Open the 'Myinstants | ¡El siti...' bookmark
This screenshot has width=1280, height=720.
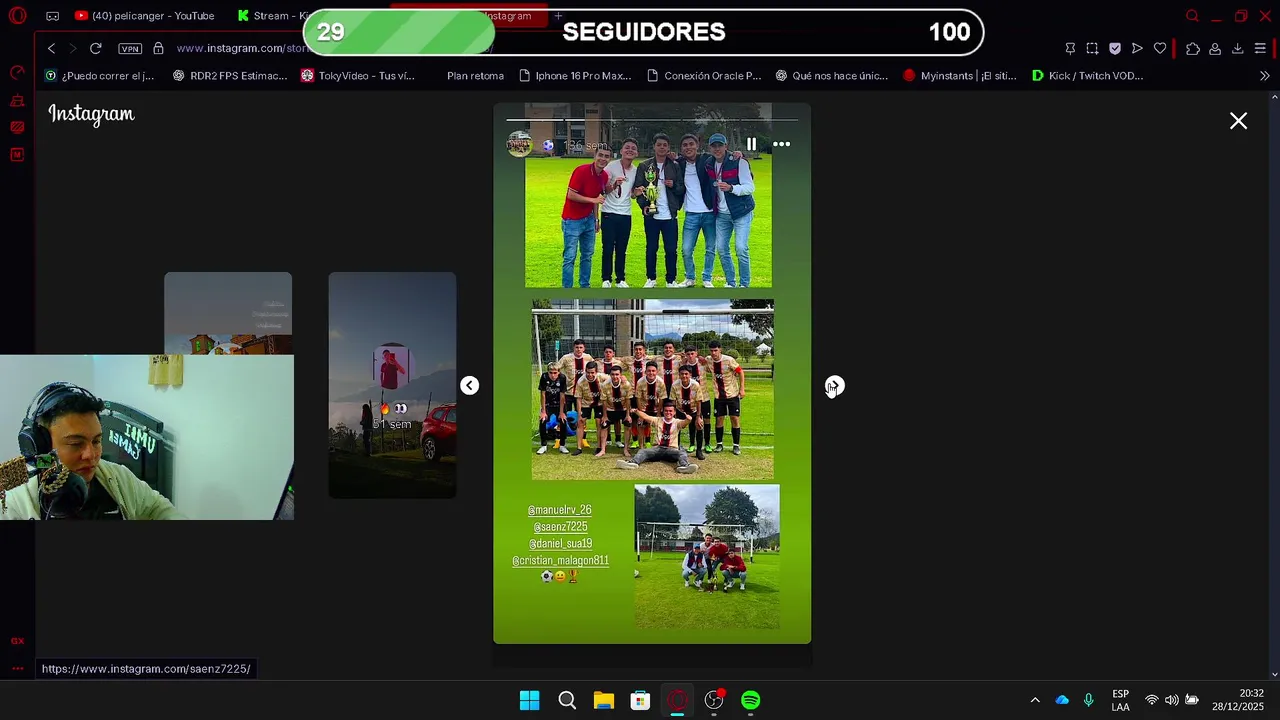click(960, 75)
